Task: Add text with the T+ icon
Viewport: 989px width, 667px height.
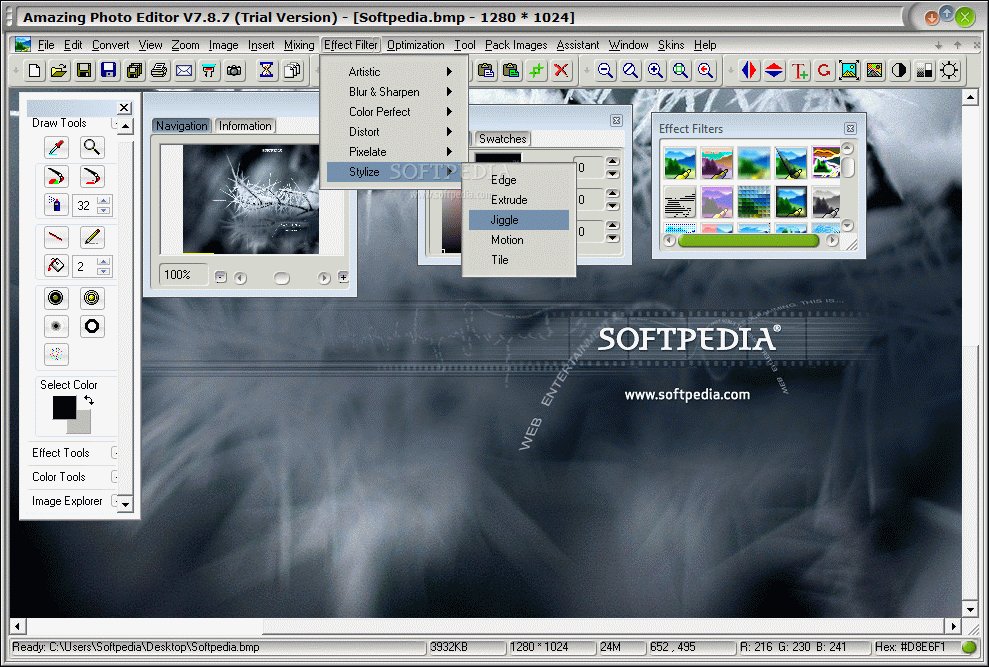Action: coord(799,71)
